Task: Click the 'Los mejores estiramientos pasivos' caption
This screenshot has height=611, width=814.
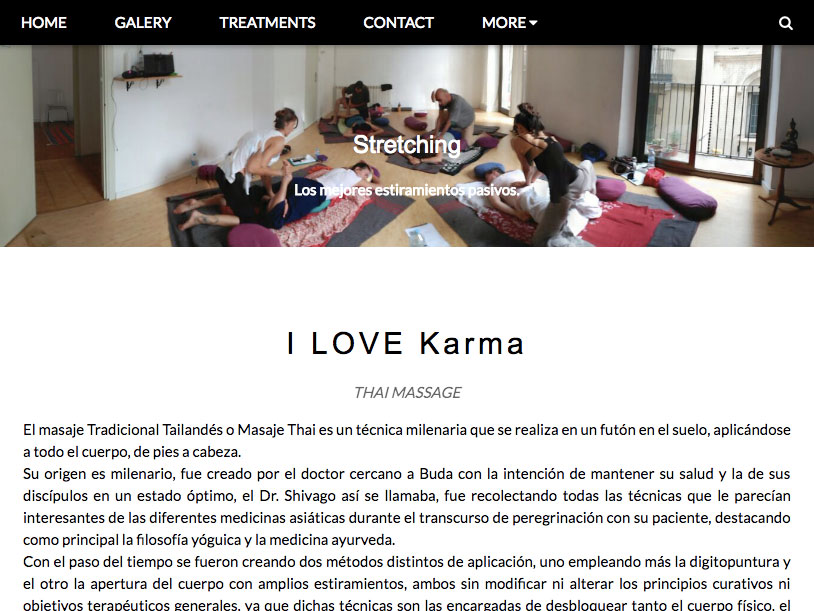Action: (x=406, y=190)
